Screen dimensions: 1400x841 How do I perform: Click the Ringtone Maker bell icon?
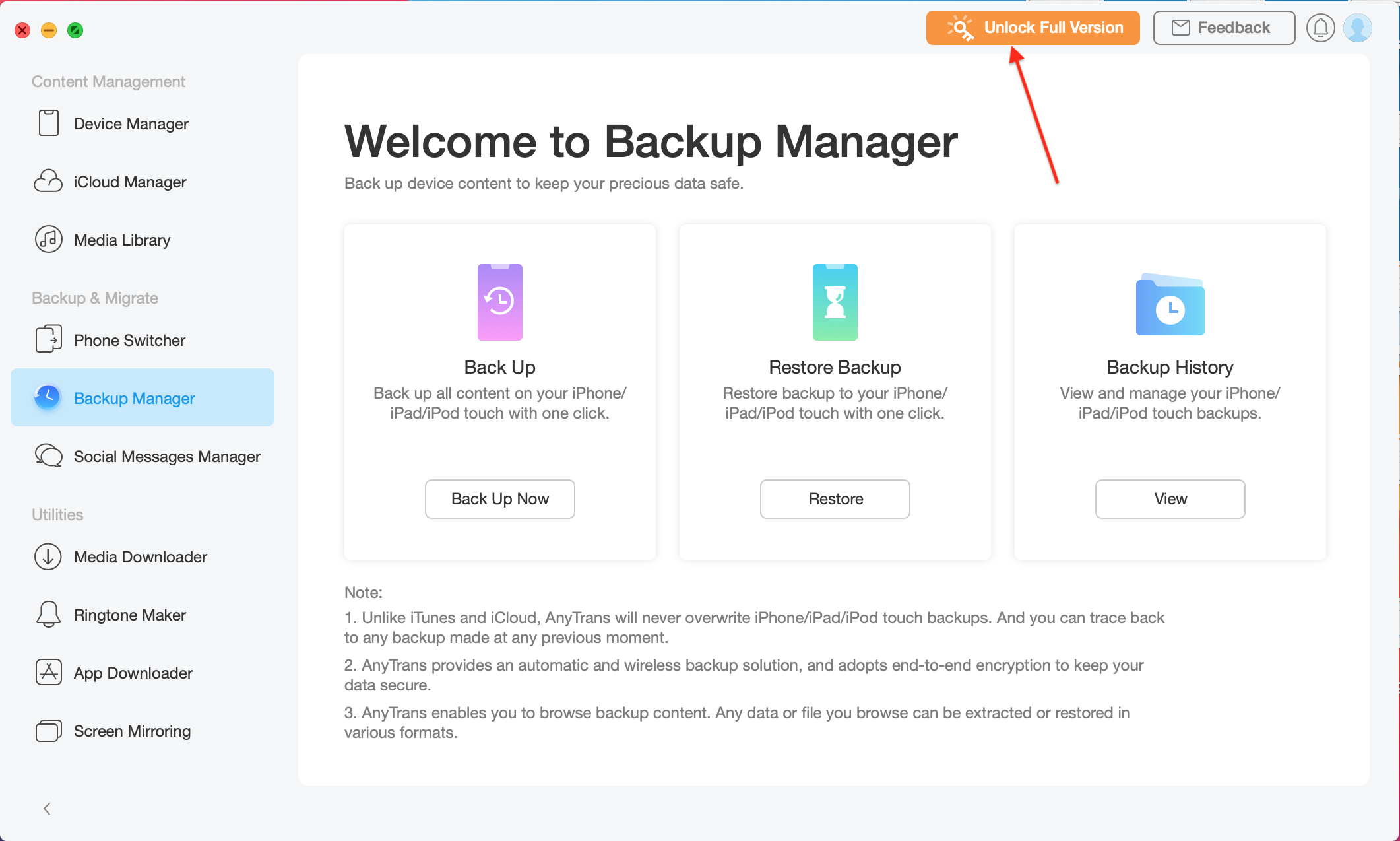[48, 615]
